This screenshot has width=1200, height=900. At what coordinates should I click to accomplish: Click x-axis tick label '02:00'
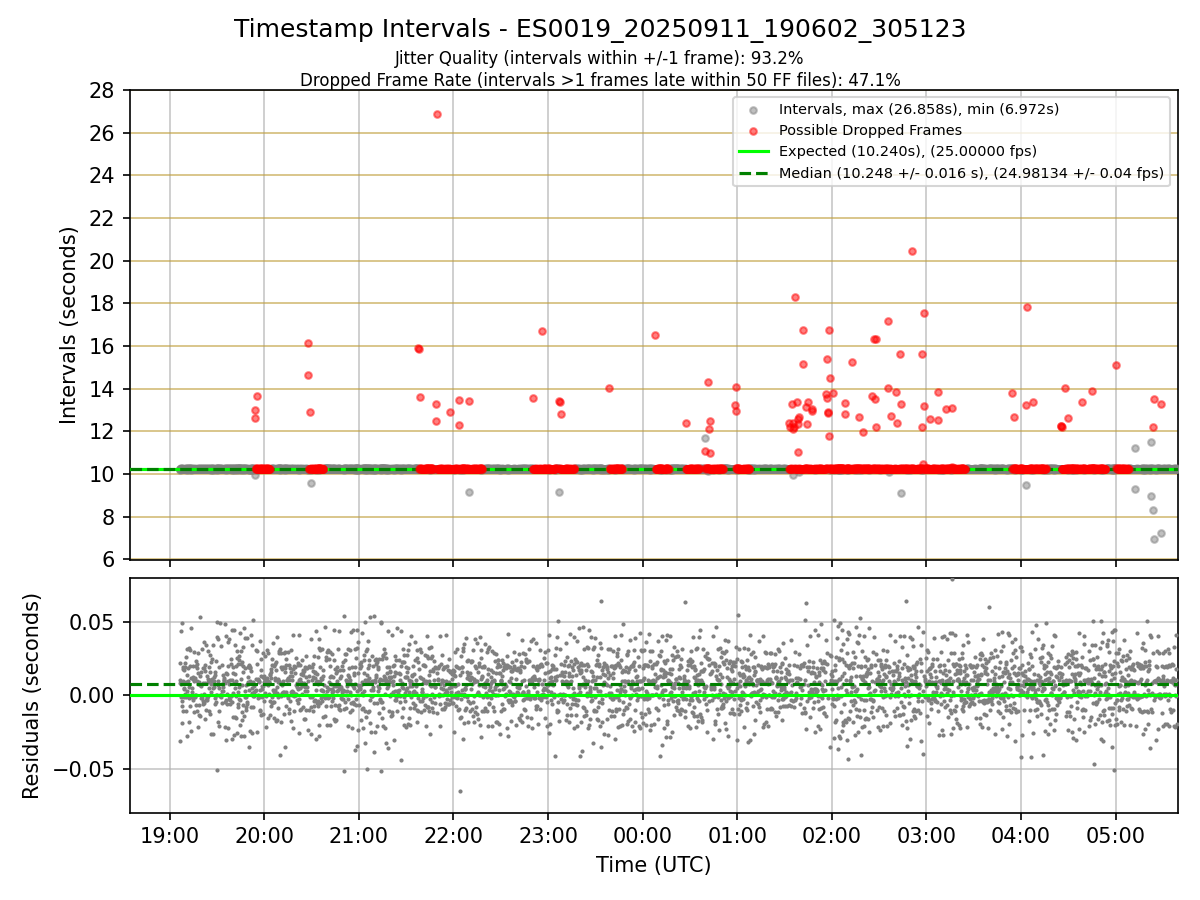pyautogui.click(x=832, y=835)
